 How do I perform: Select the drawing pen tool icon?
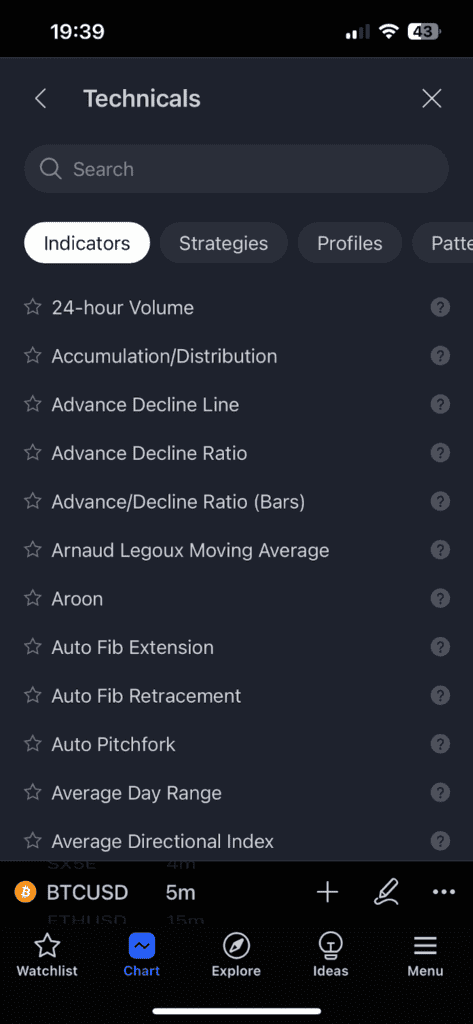coord(386,891)
